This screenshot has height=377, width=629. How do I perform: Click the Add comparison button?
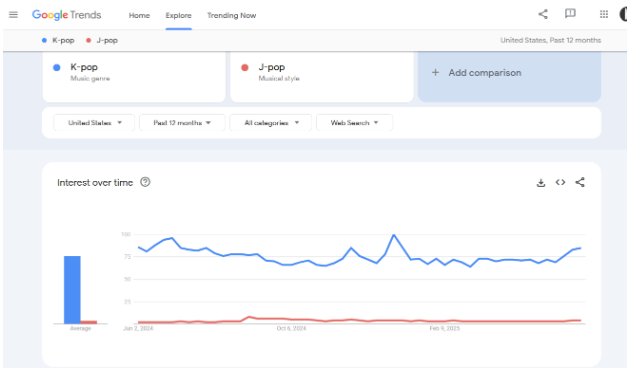point(509,77)
